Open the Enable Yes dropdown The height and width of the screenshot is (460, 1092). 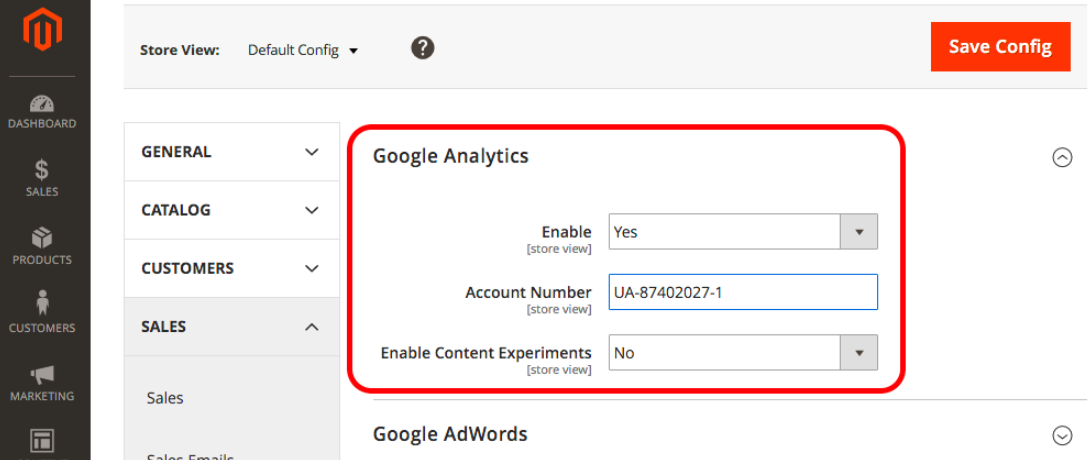[x=743, y=232]
